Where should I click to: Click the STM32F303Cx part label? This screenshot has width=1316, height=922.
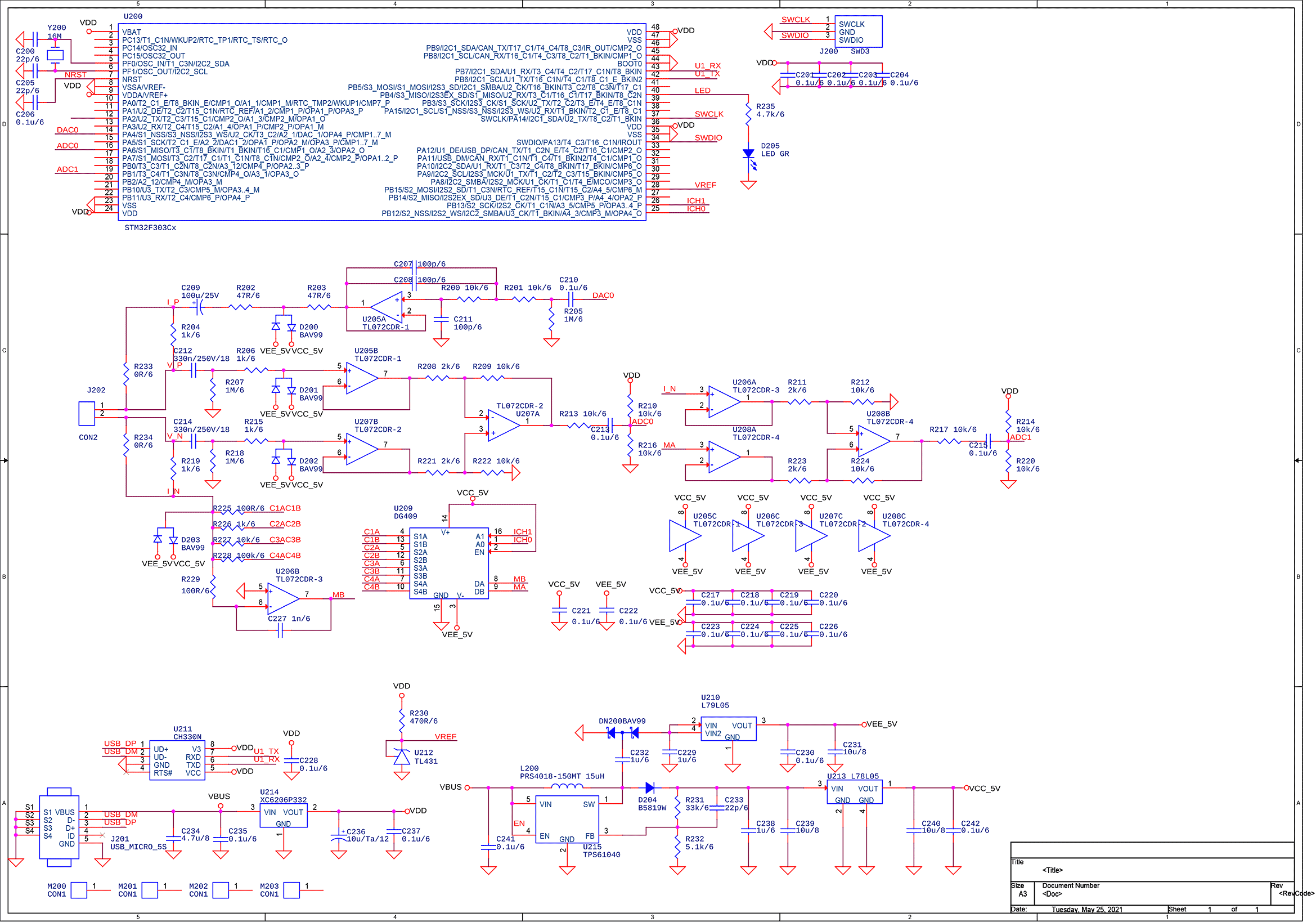point(150,227)
